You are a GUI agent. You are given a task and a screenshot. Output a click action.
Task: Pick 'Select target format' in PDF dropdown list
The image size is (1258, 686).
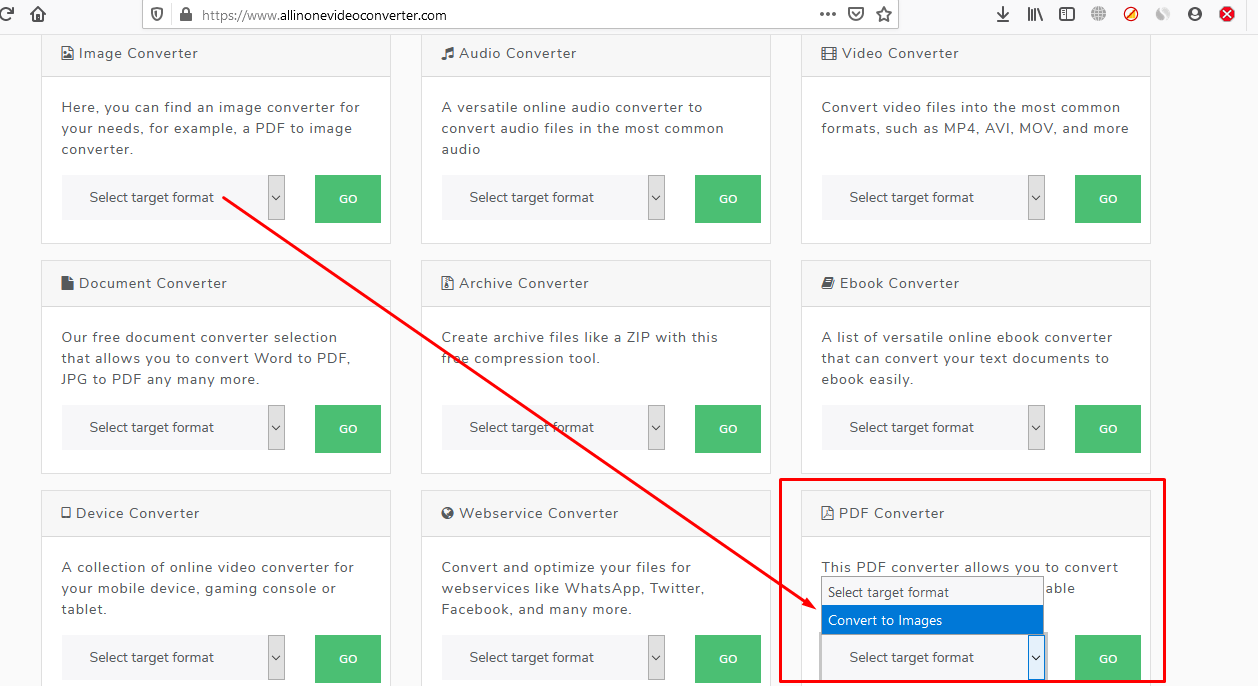[x=931, y=593]
